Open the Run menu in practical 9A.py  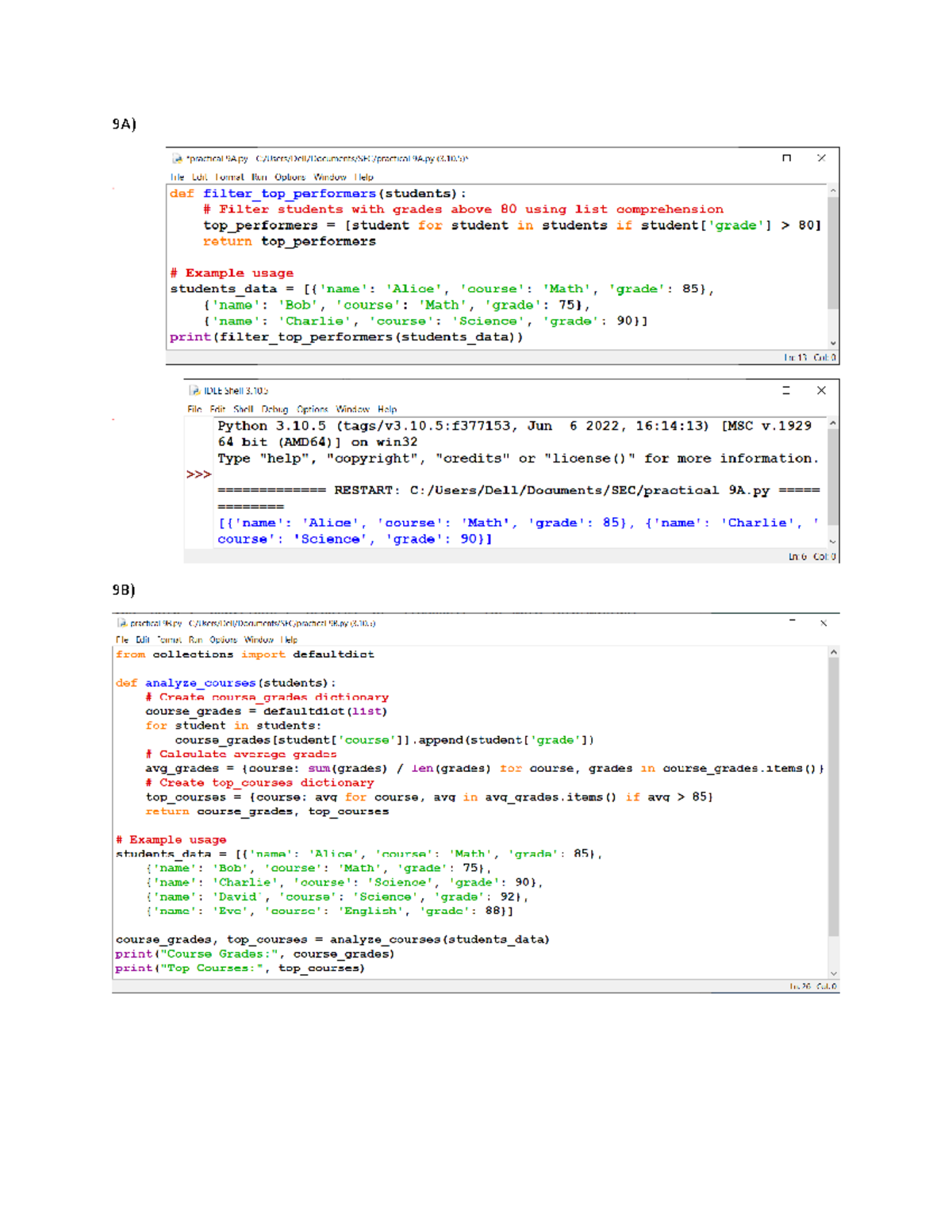pos(259,178)
